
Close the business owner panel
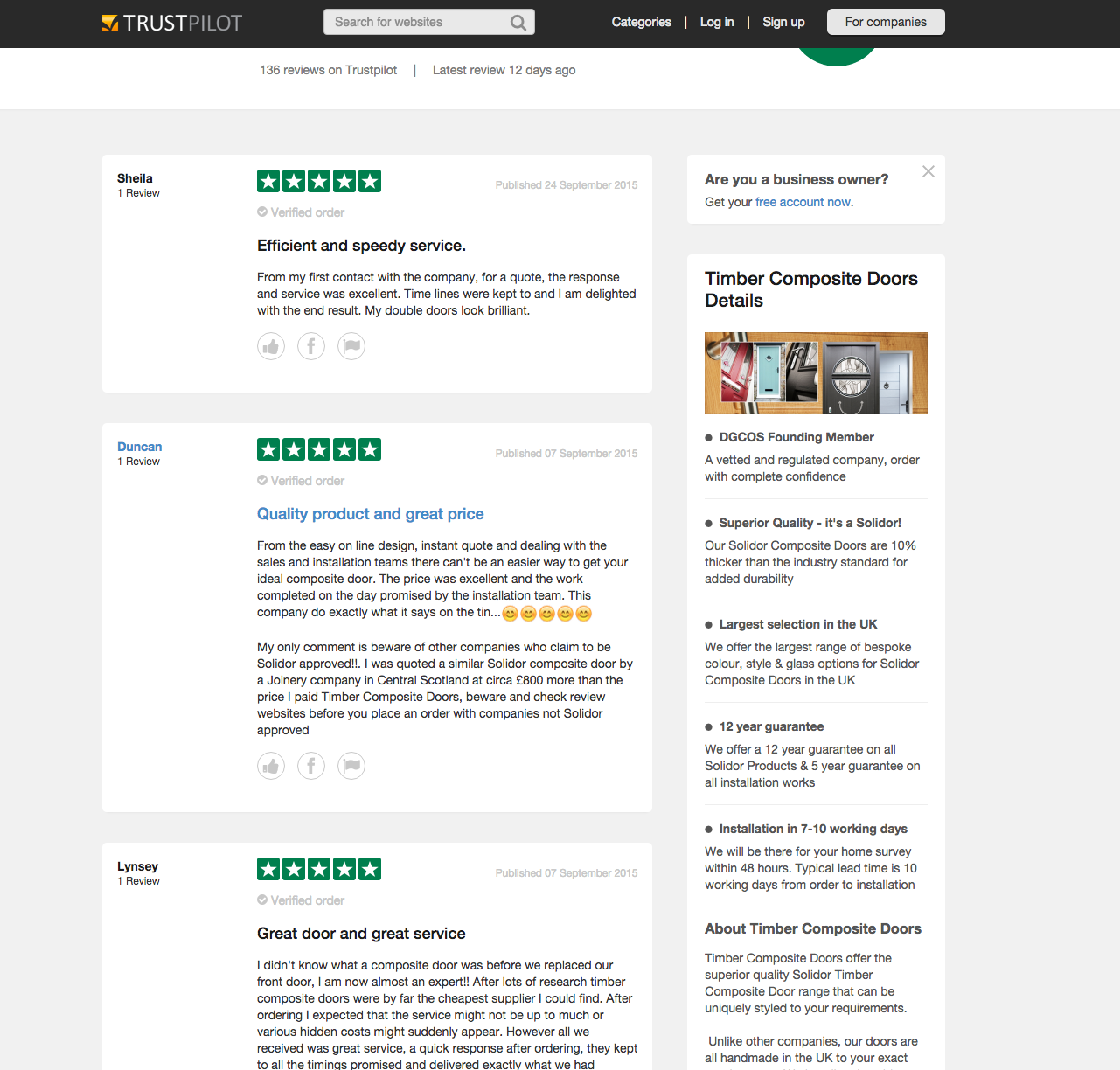(x=929, y=171)
